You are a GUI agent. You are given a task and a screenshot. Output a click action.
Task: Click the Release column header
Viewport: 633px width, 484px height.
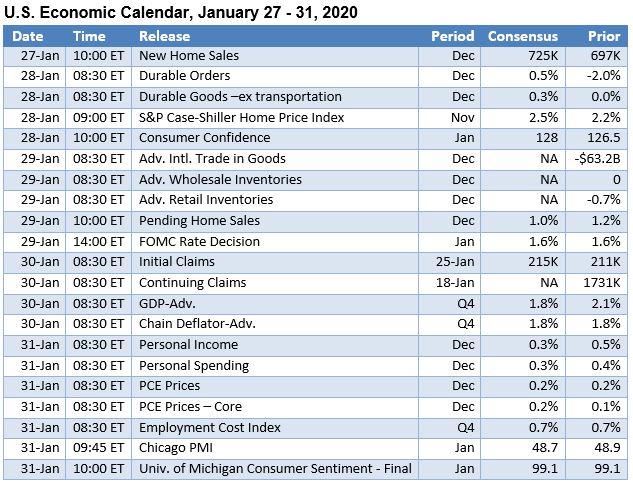pyautogui.click(x=165, y=36)
